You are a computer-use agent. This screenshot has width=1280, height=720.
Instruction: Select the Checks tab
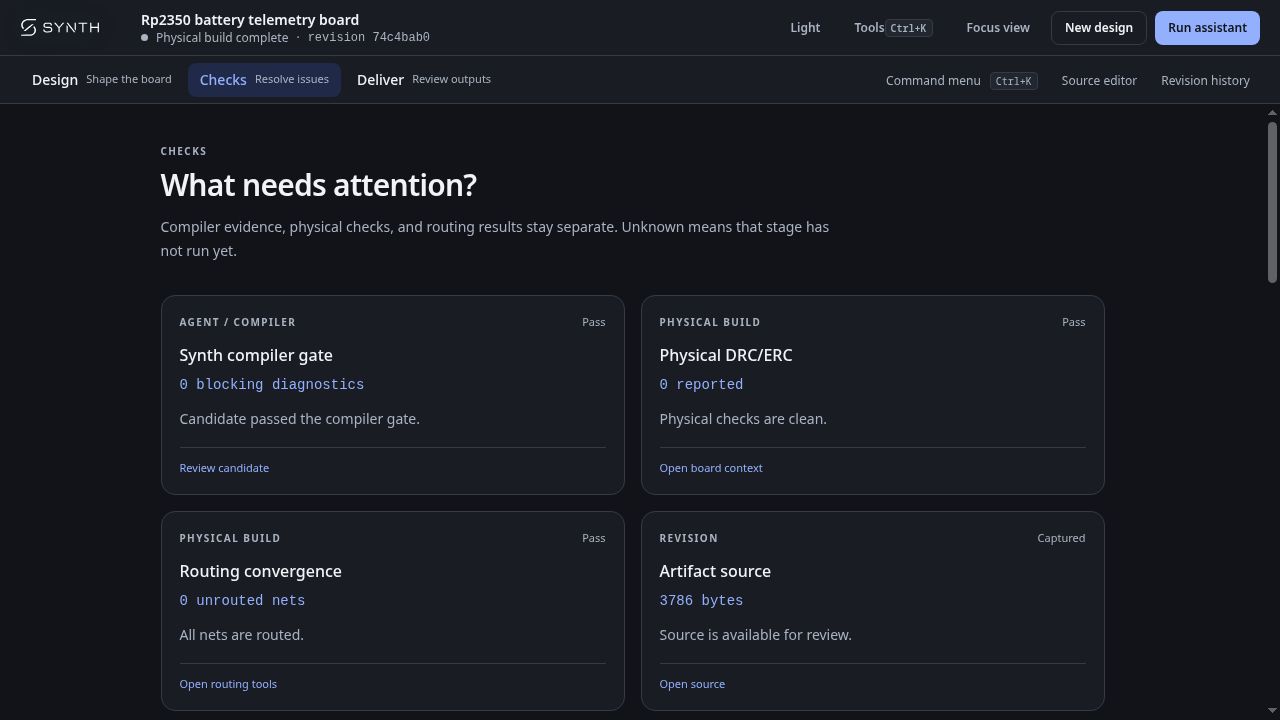tap(264, 79)
